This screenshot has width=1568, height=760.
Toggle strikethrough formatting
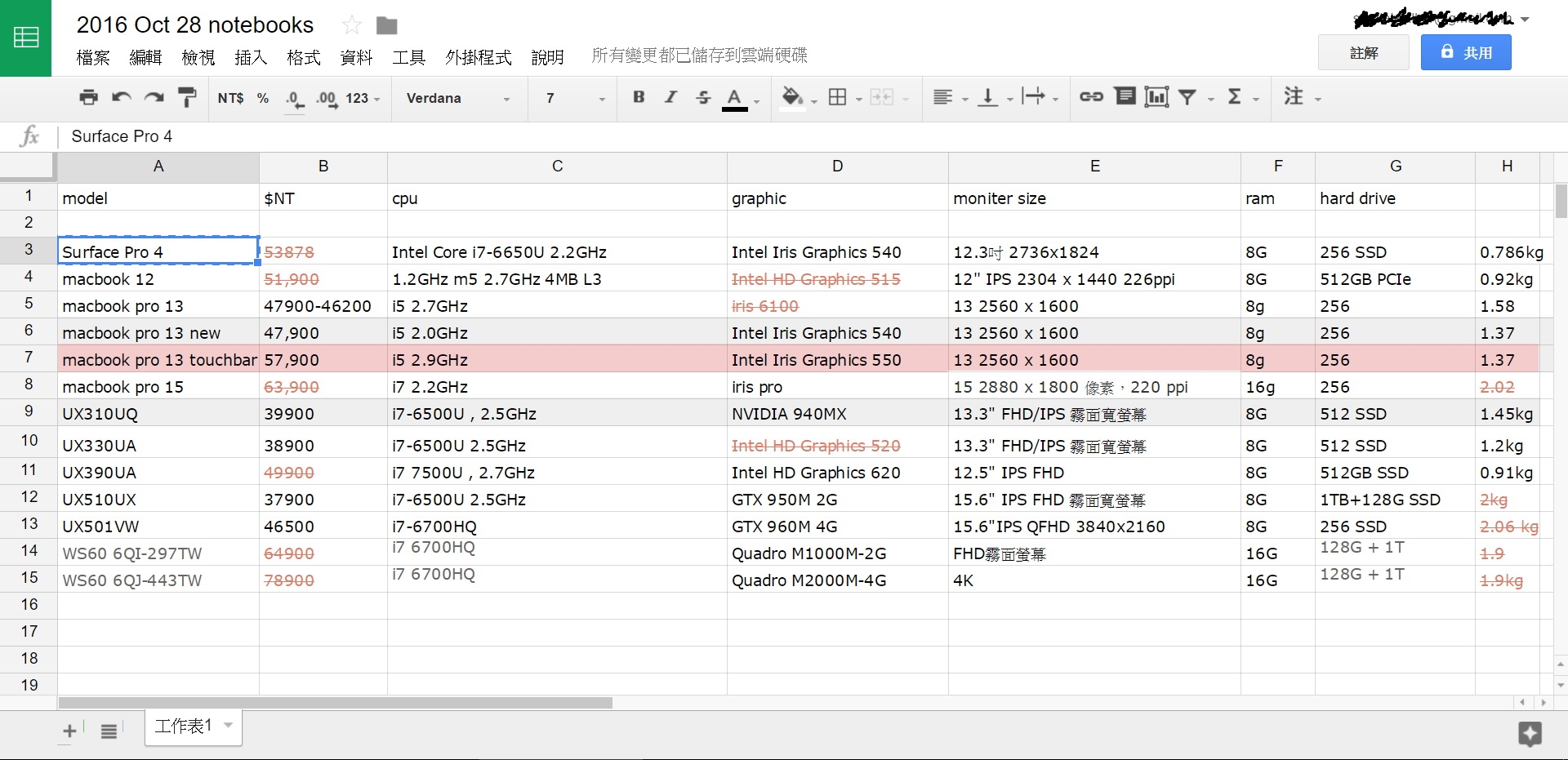click(x=703, y=98)
